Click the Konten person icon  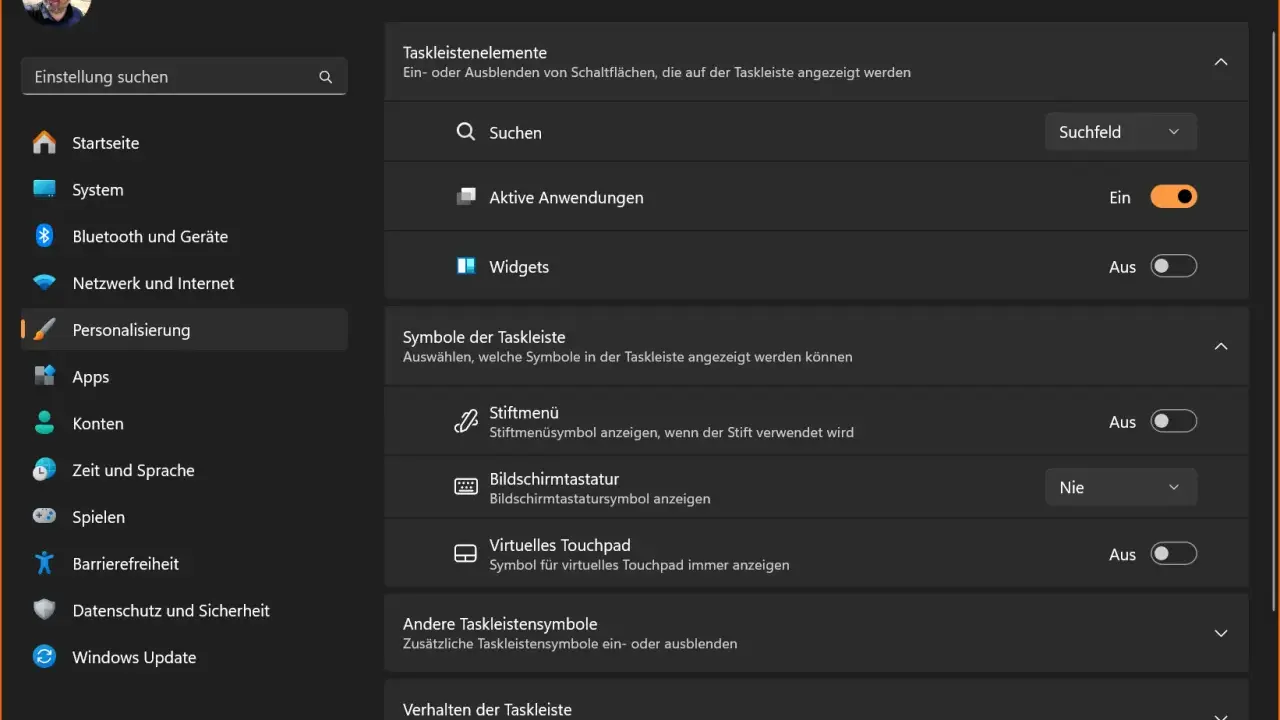44,423
